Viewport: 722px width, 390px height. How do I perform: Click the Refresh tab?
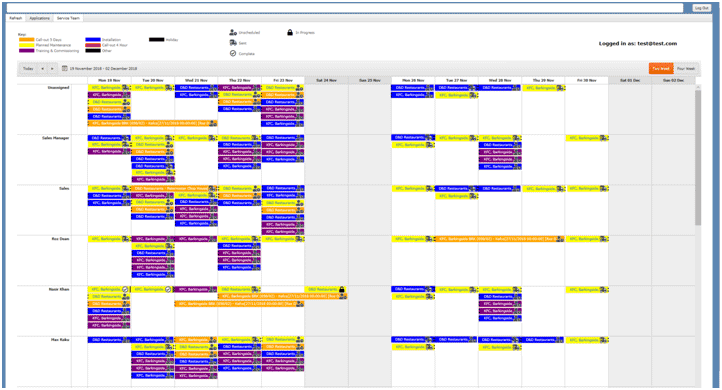[16, 18]
